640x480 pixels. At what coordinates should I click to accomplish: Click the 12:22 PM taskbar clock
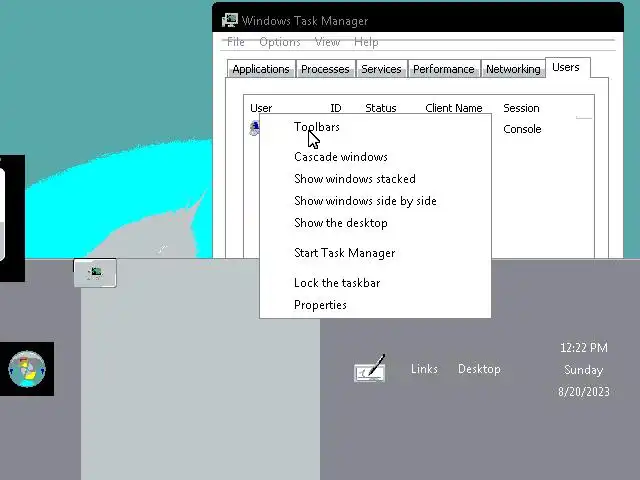coord(584,348)
